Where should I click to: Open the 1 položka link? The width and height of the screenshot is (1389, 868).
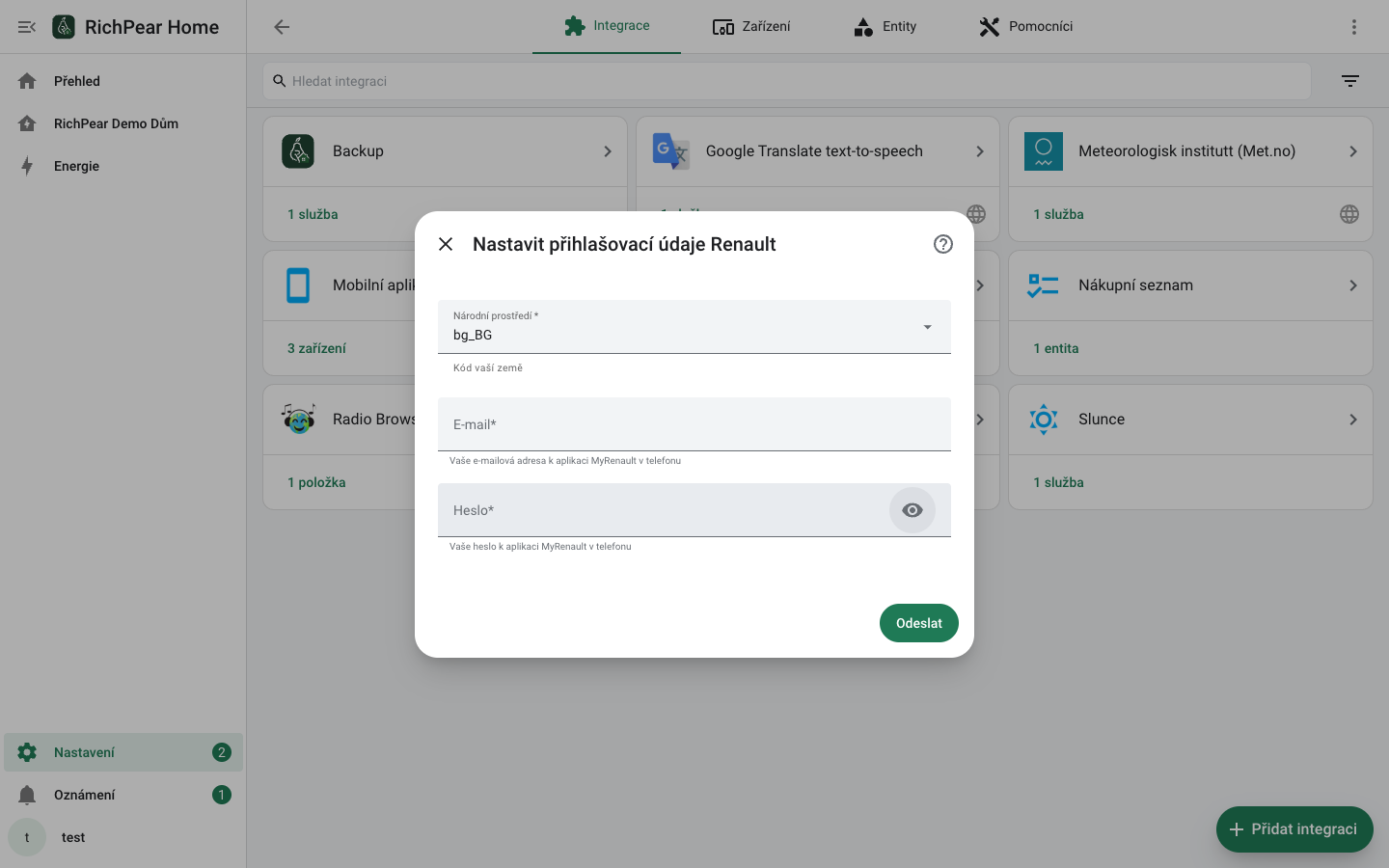(316, 482)
